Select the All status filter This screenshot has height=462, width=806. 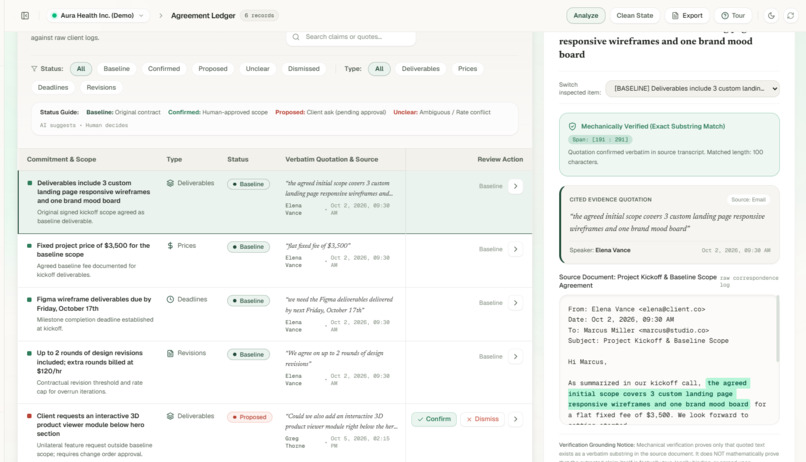(81, 68)
